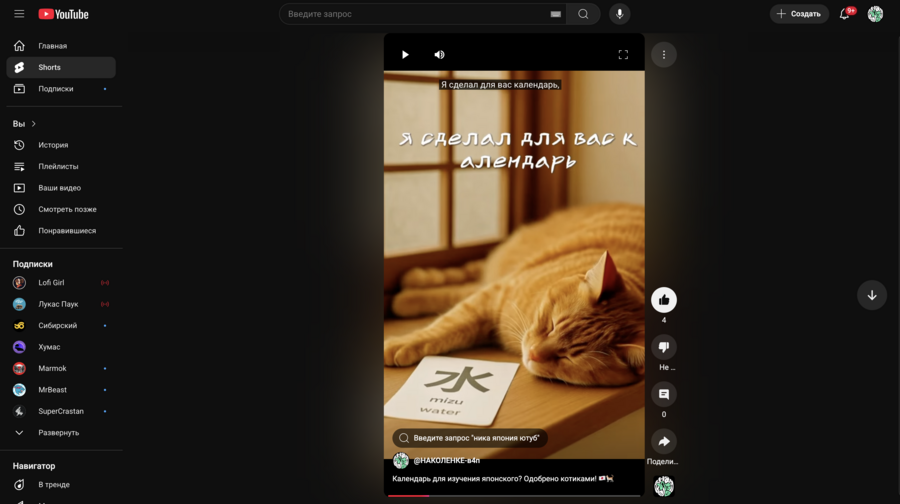This screenshot has height=504, width=900.
Task: Open the notifications bell
Action: [844, 14]
